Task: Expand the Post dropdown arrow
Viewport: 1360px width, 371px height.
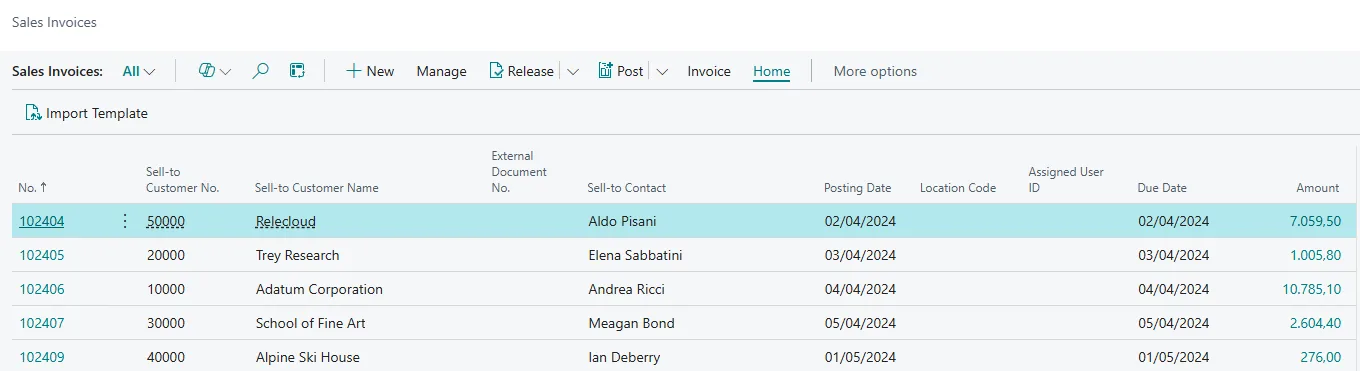Action: tap(662, 71)
